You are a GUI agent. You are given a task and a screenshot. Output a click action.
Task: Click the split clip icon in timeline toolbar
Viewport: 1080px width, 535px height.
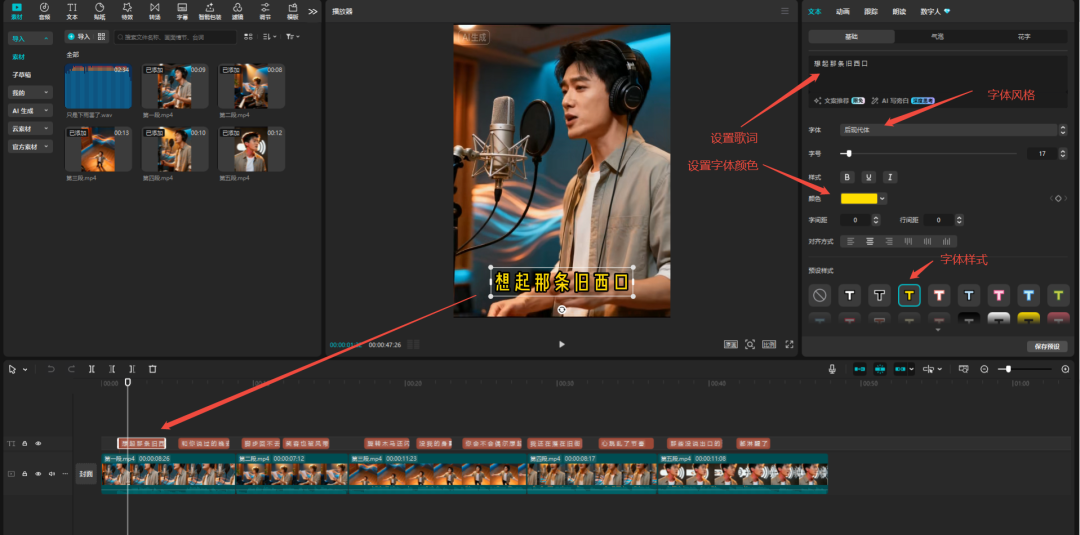(92, 369)
